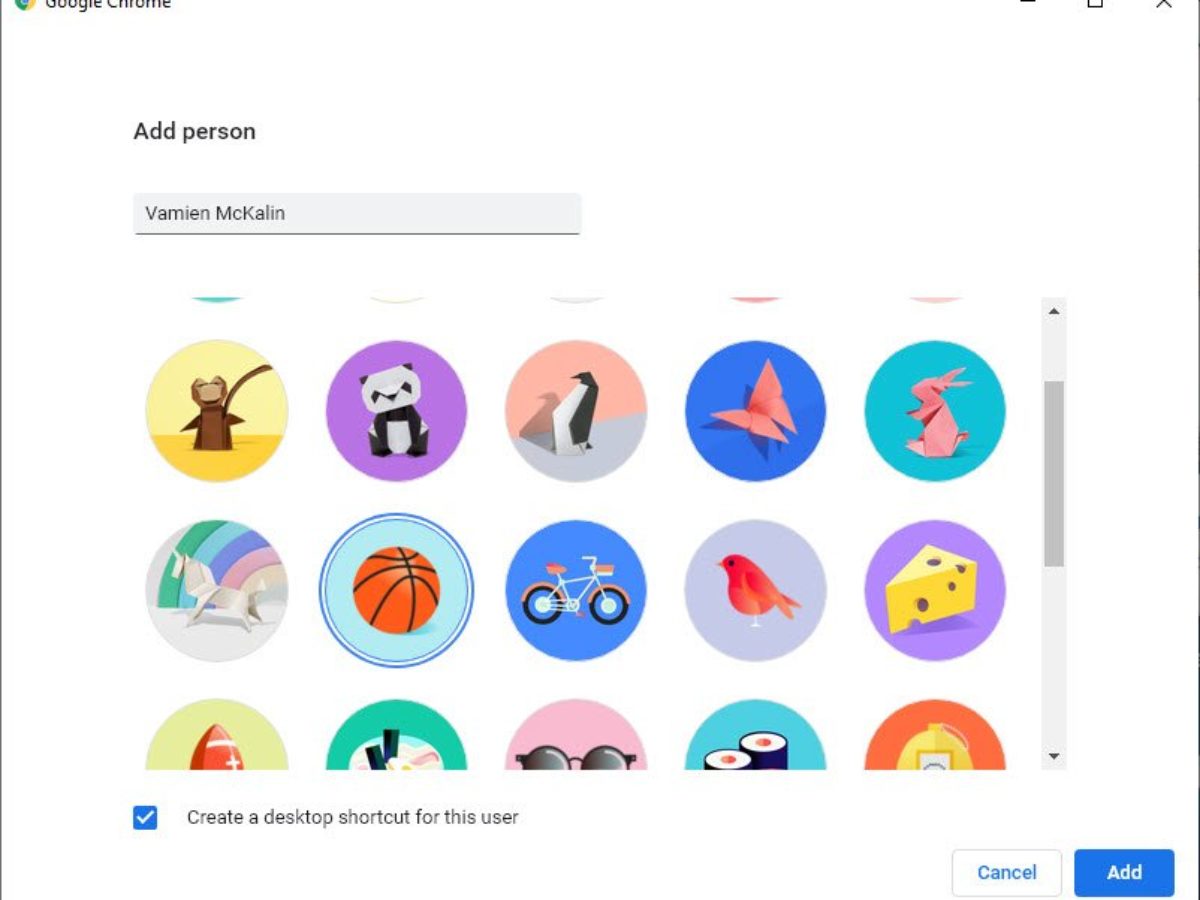Click the avatar list scroll up arrow

pyautogui.click(x=1053, y=311)
